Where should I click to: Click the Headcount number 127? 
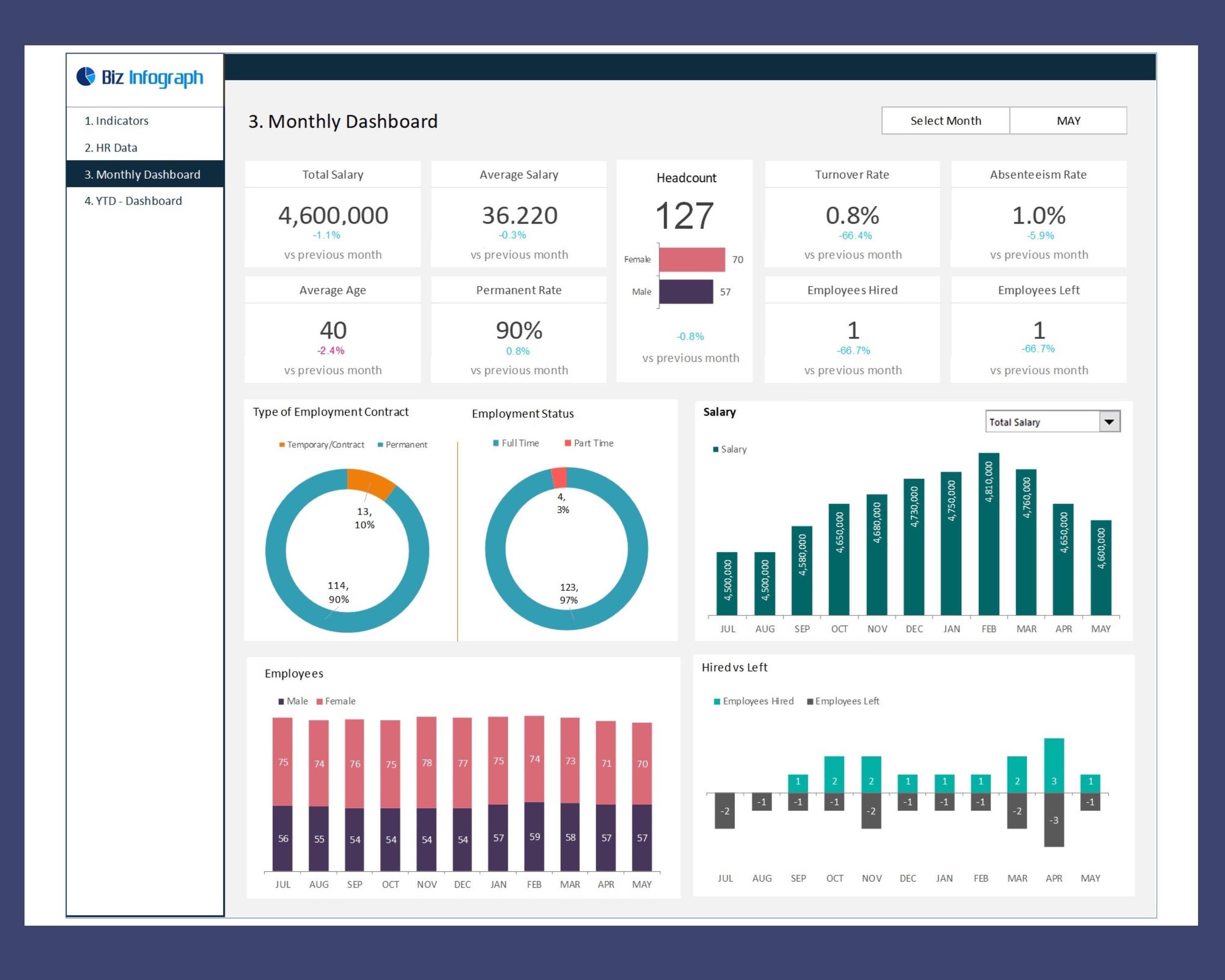click(x=684, y=216)
